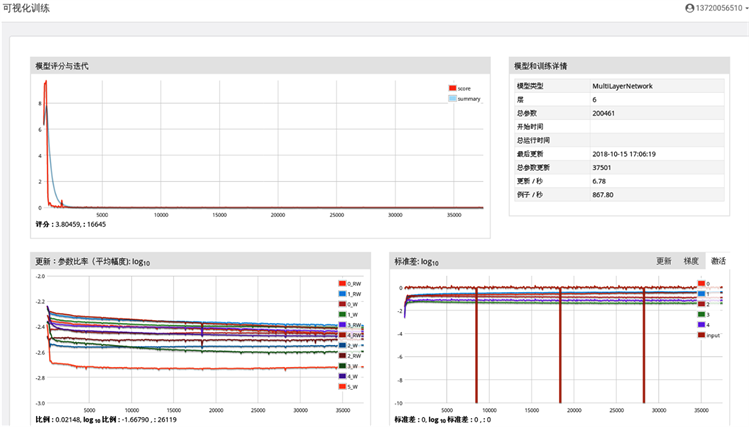Click the 可视化训练 page title
Screen dimensions: 749x427
(26, 8)
